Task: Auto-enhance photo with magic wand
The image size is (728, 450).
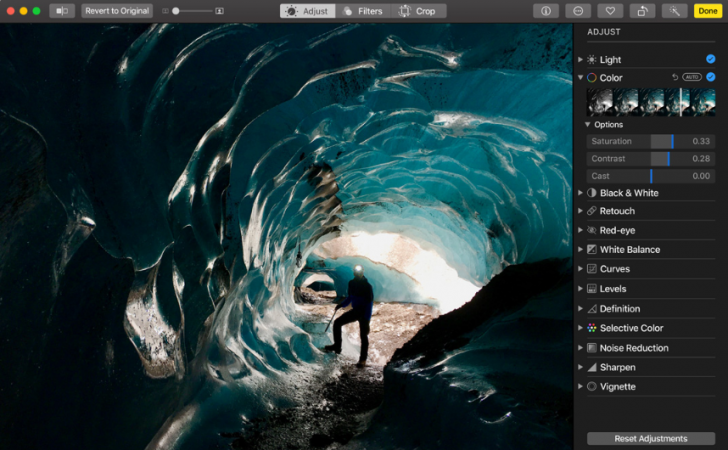Action: pyautogui.click(x=675, y=11)
